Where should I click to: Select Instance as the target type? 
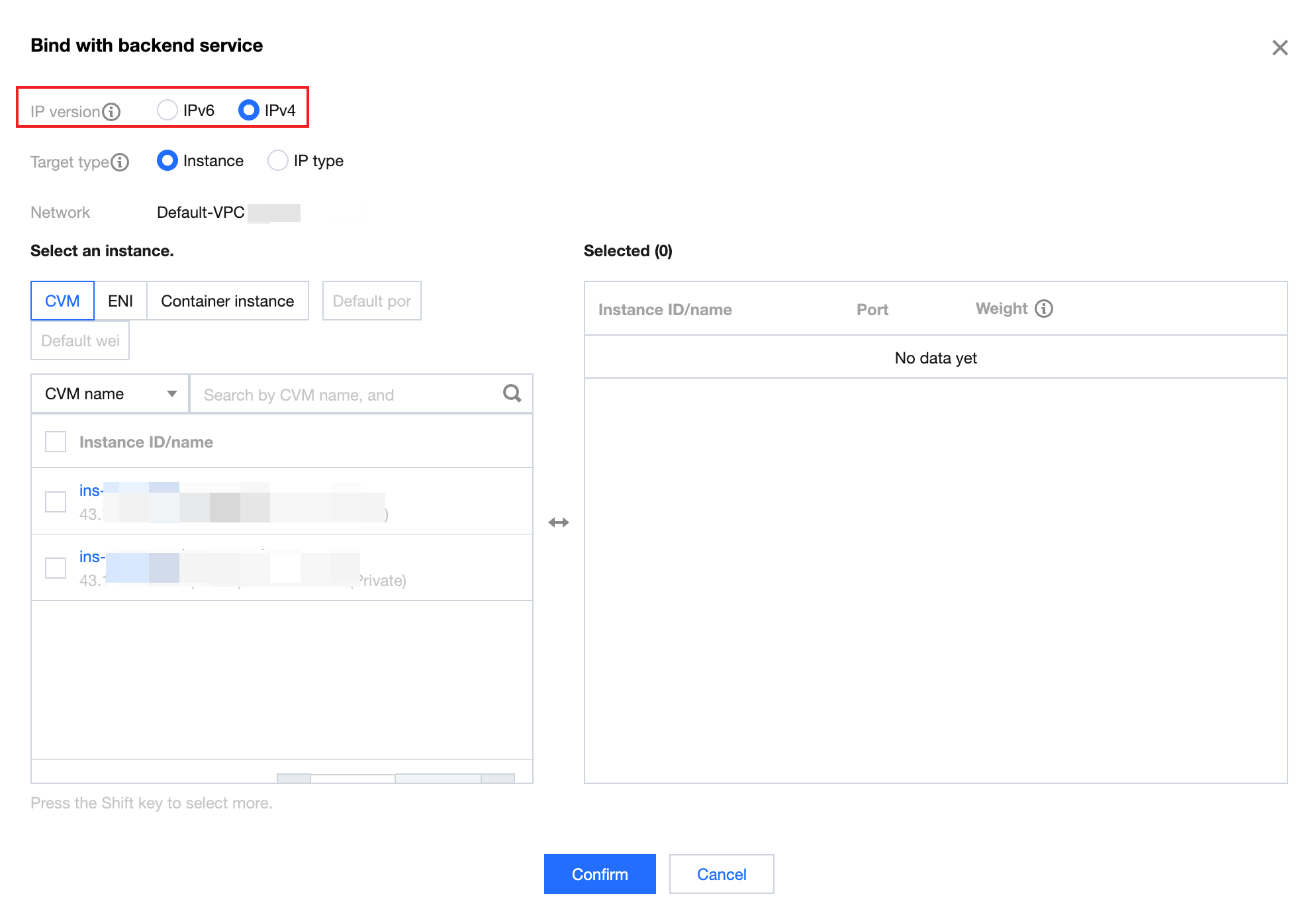(167, 161)
